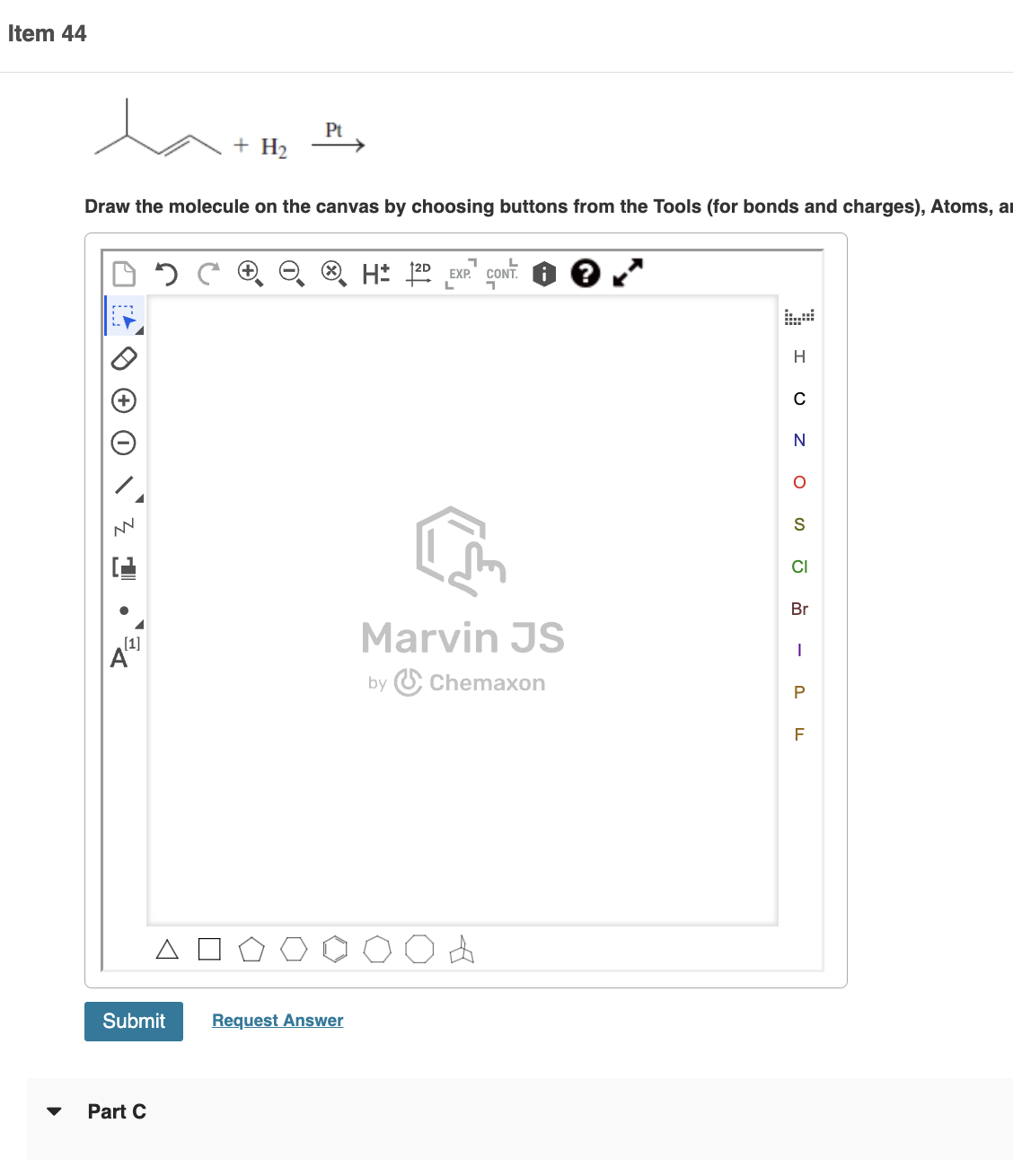Screen dimensions: 1013x1176
Task: Expand the selection tool options
Action: point(137,329)
